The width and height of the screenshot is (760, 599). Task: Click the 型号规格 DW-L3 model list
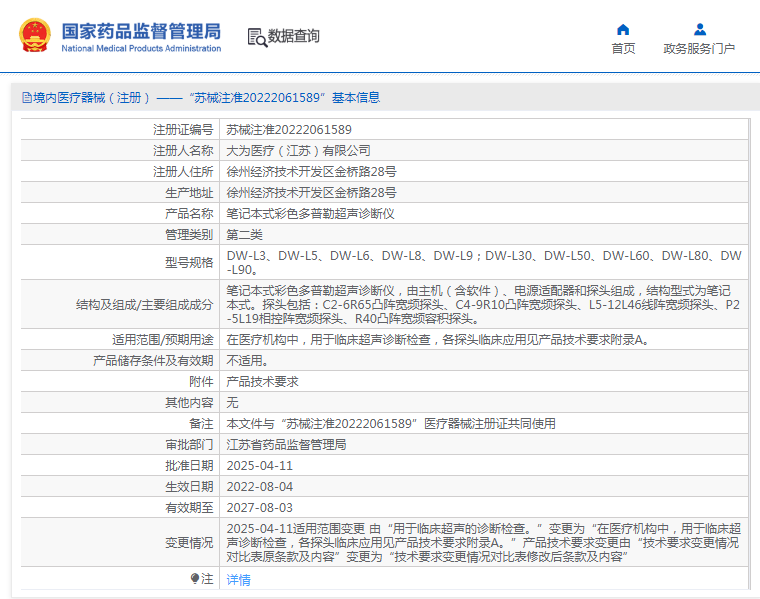click(x=484, y=263)
